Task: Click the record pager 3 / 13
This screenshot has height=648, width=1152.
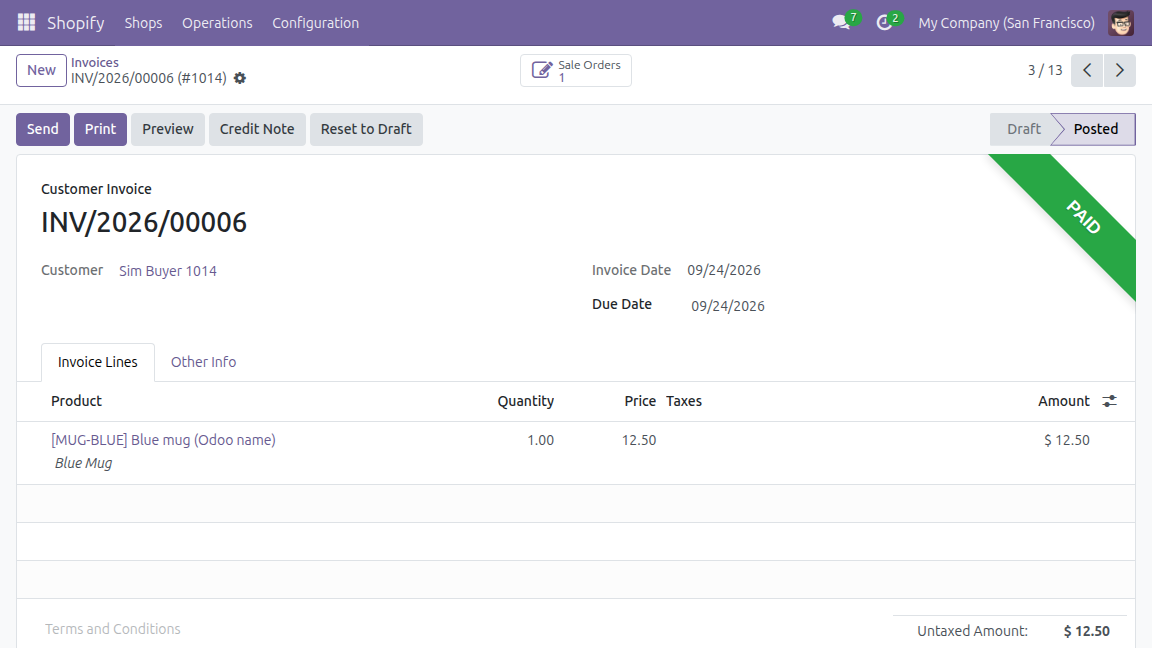Action: coord(1045,71)
